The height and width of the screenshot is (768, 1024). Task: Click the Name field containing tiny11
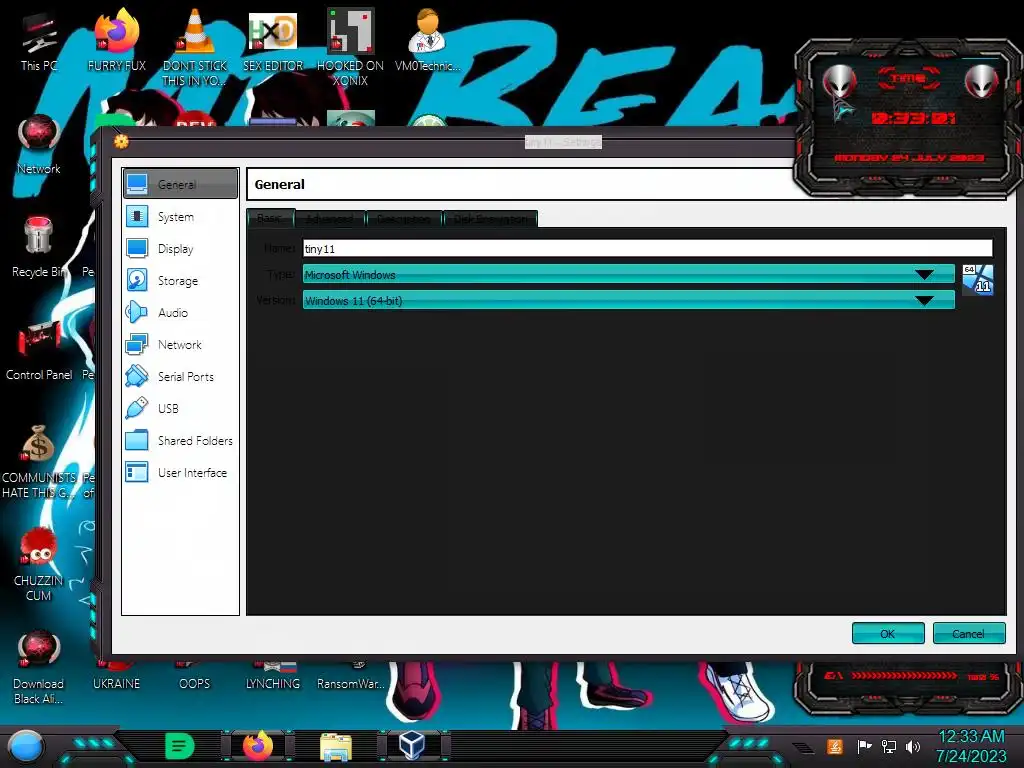(x=647, y=248)
